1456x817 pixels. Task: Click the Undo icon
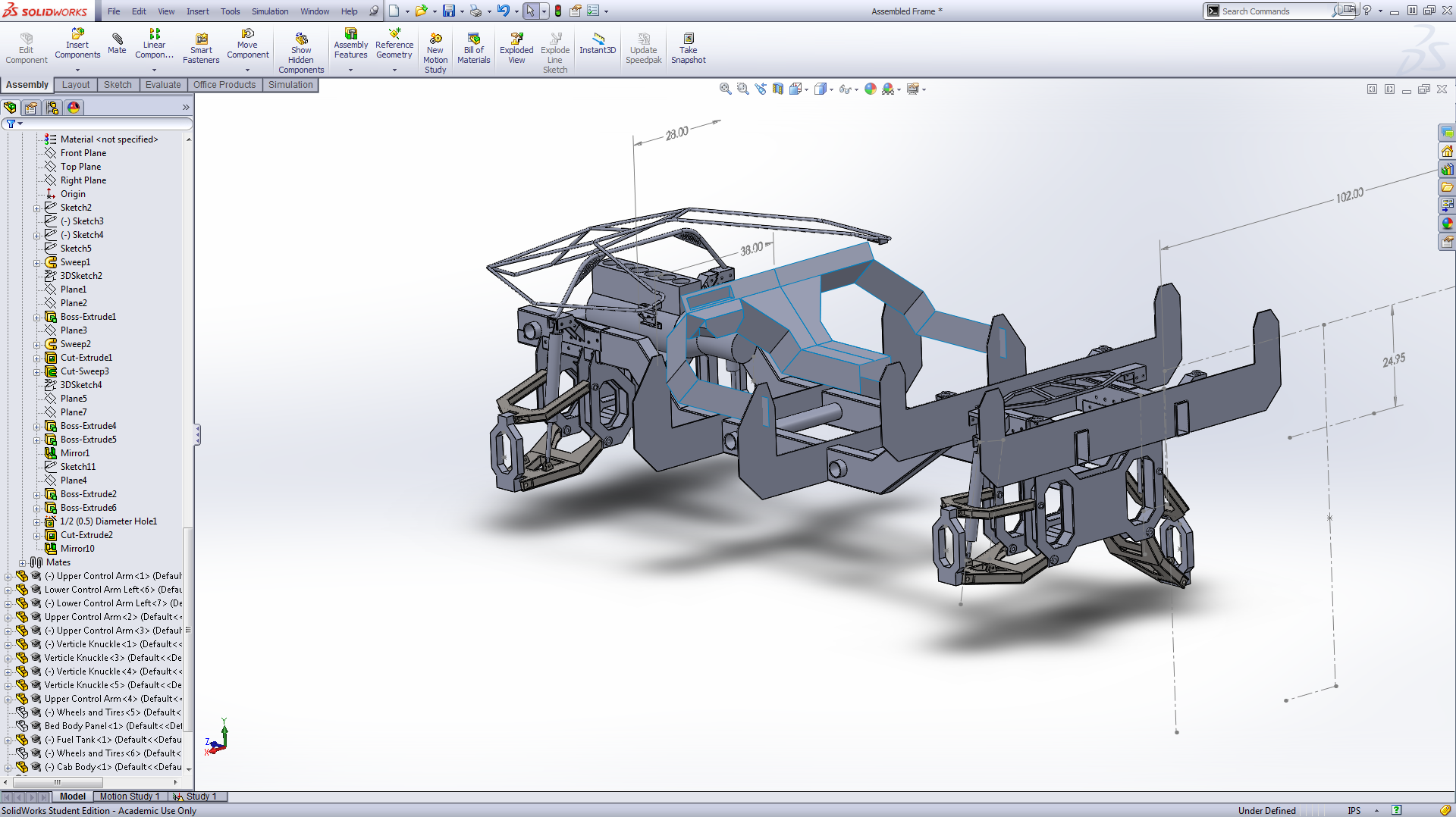tap(503, 11)
